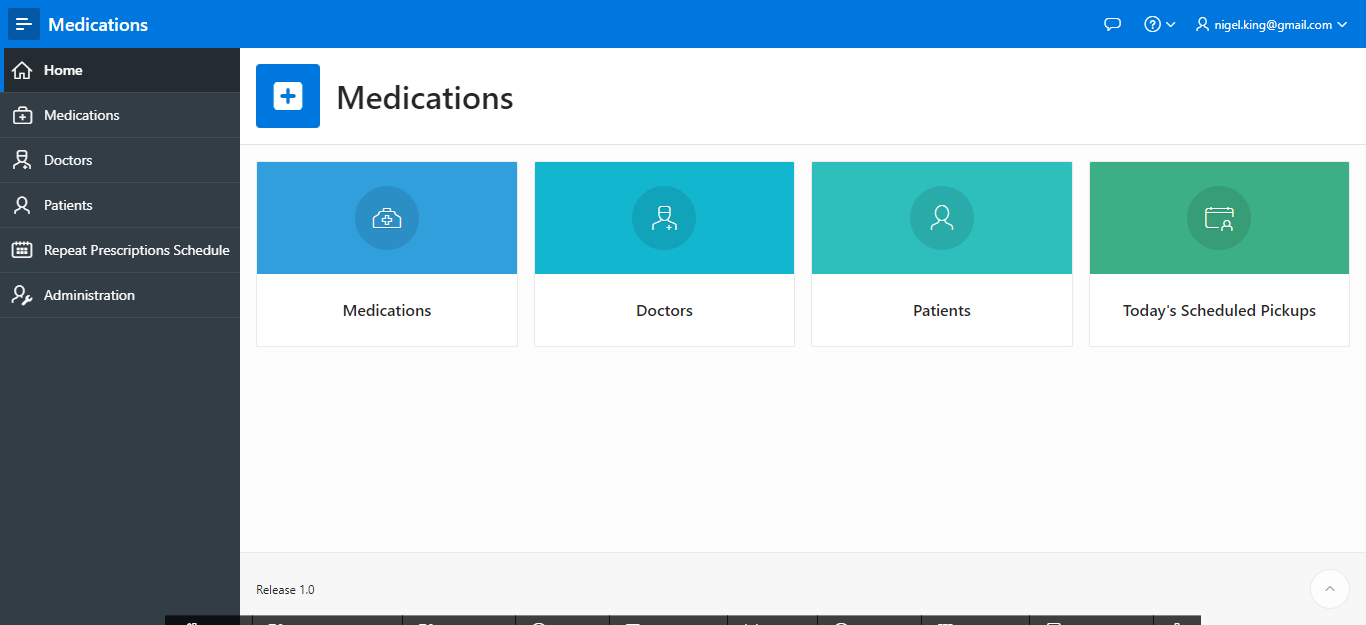Open the nigel.king@gmail.com user menu
This screenshot has height=625, width=1366.
(1271, 25)
